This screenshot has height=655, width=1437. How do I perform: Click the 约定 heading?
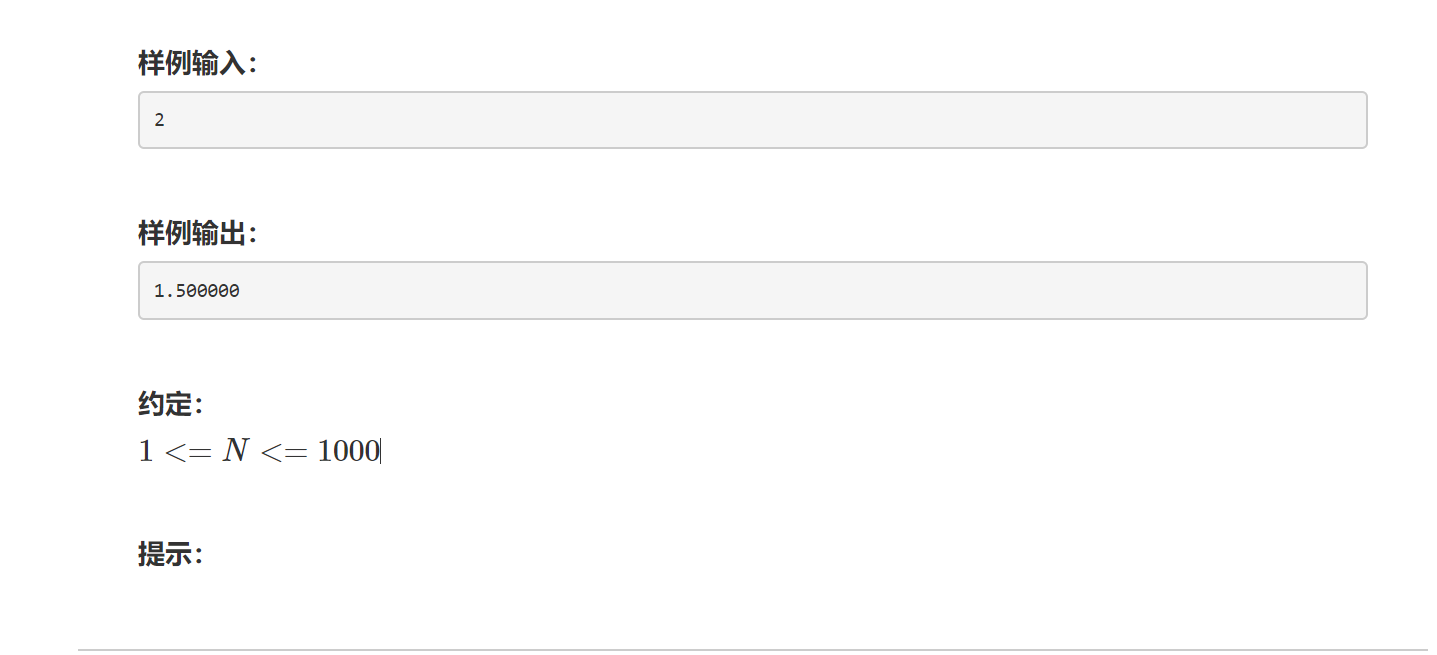(170, 404)
